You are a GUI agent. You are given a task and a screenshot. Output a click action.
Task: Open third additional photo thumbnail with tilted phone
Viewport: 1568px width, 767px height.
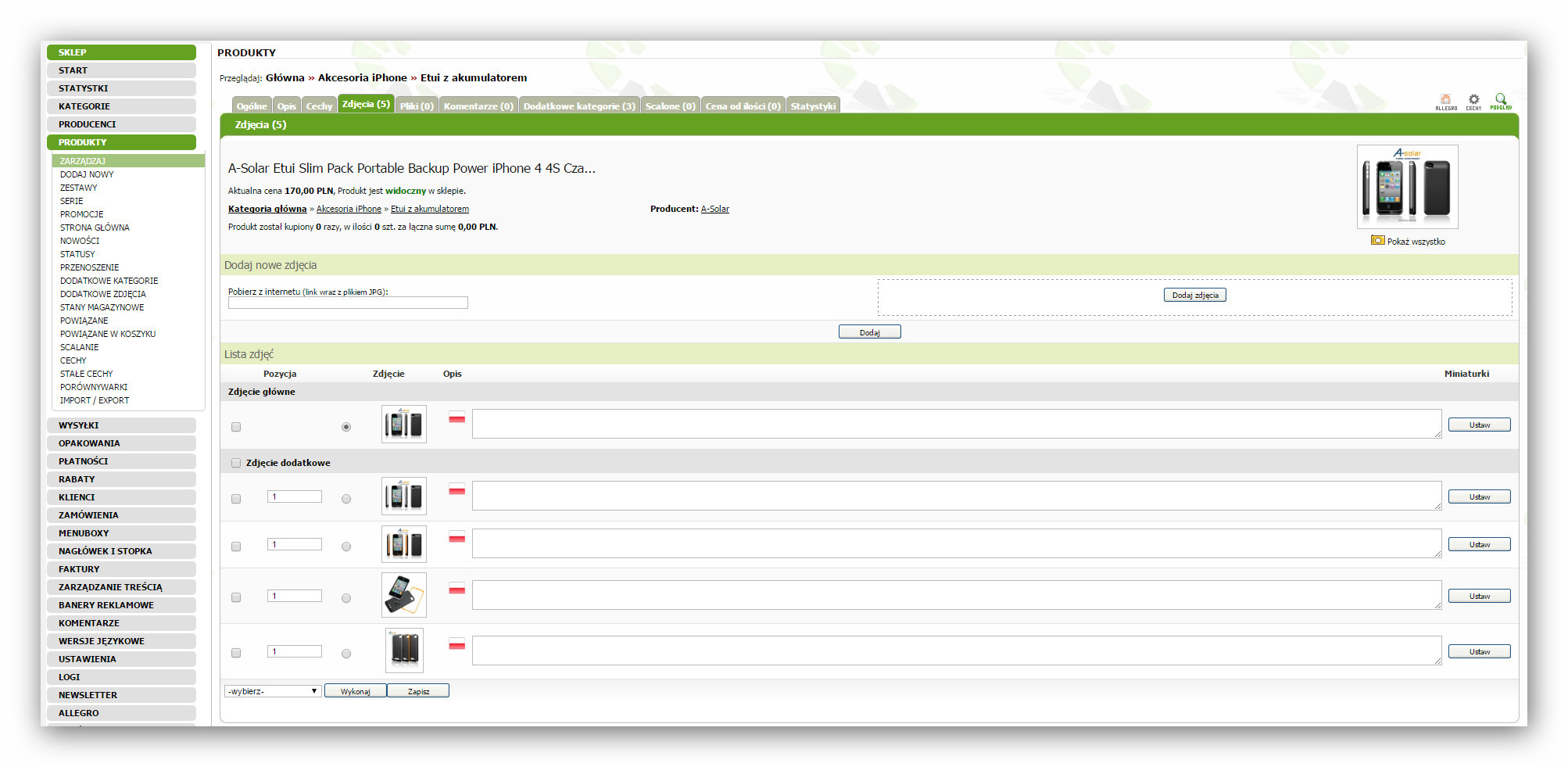click(404, 595)
